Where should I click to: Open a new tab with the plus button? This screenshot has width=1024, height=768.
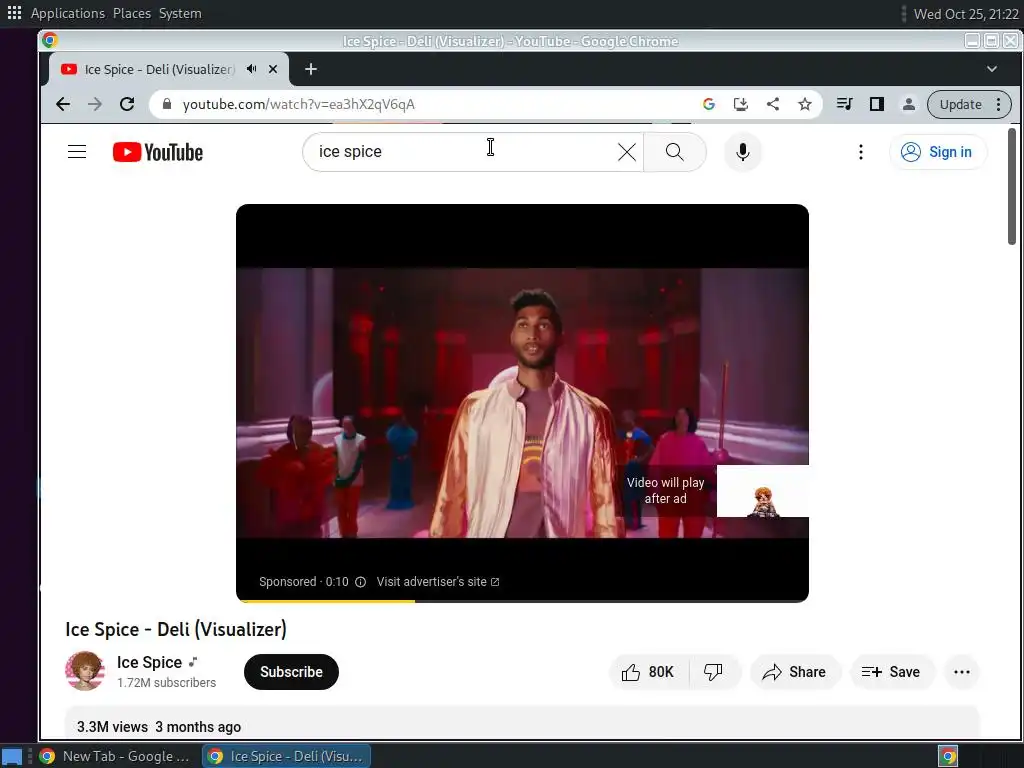click(311, 69)
